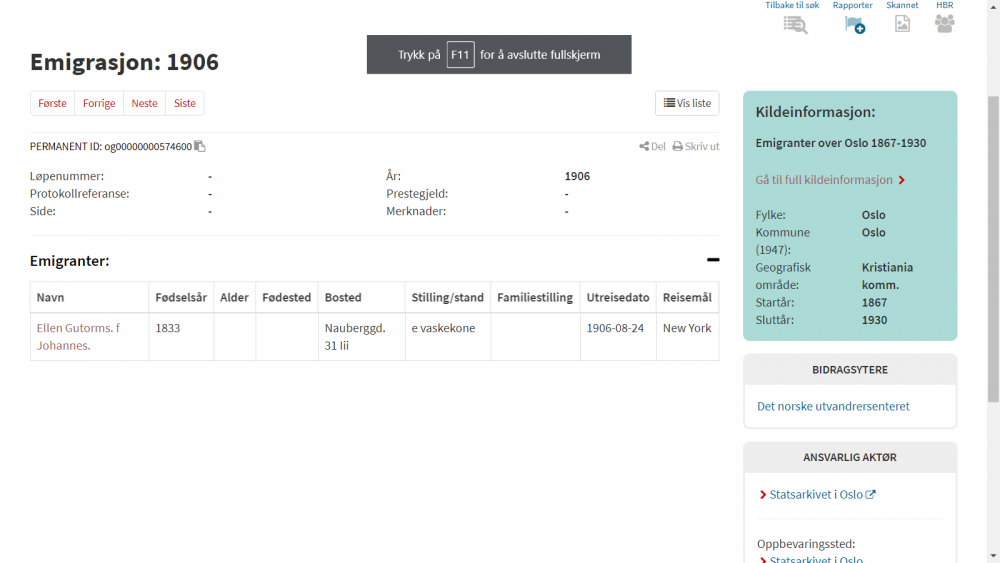Open the Skannet scanned image icon

tap(902, 25)
